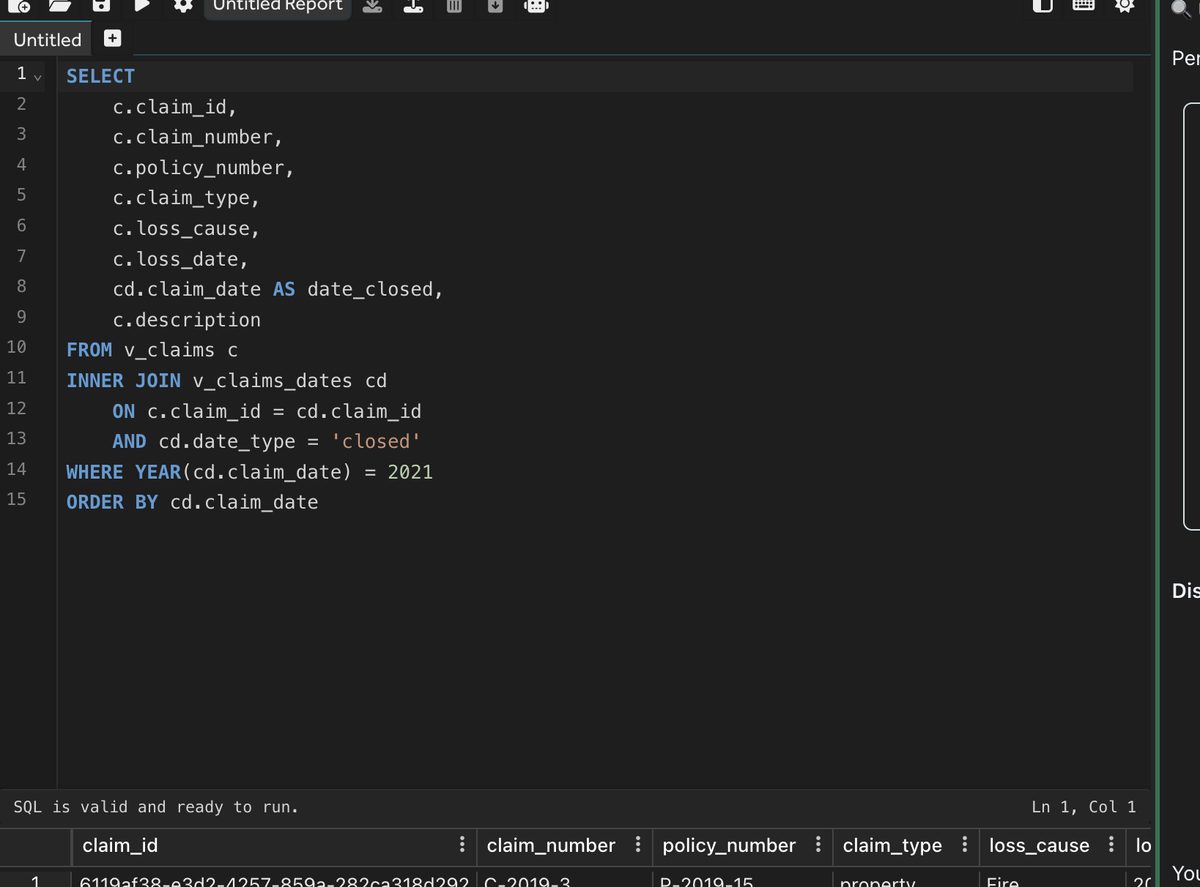Click the trash delete icon in toolbar

click(x=453, y=6)
